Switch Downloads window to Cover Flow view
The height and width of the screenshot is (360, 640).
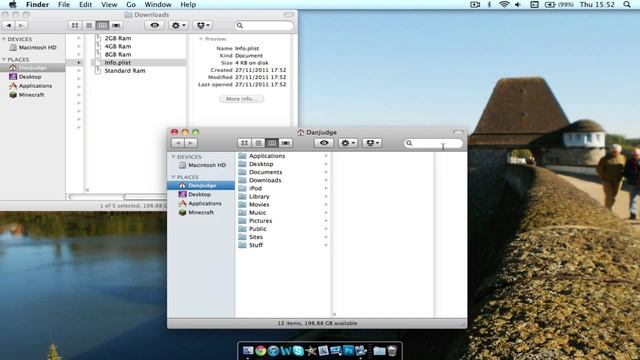116,25
